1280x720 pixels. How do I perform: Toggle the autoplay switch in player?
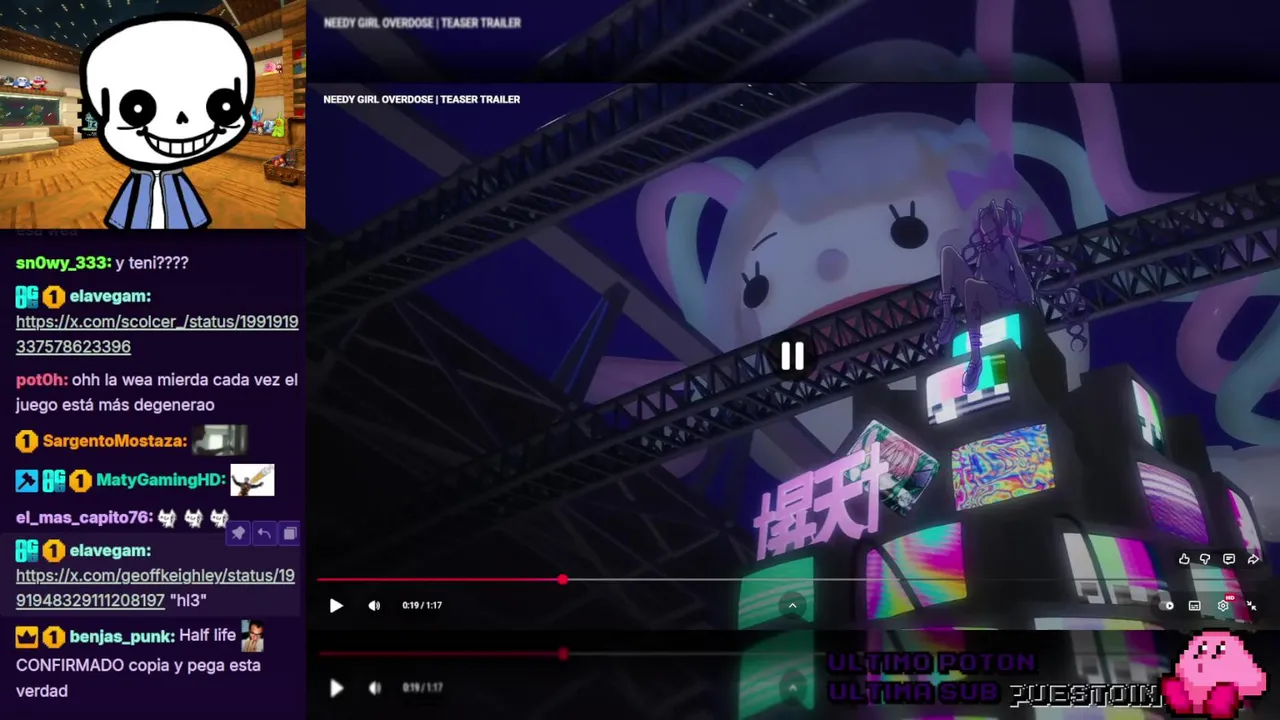(x=1166, y=605)
